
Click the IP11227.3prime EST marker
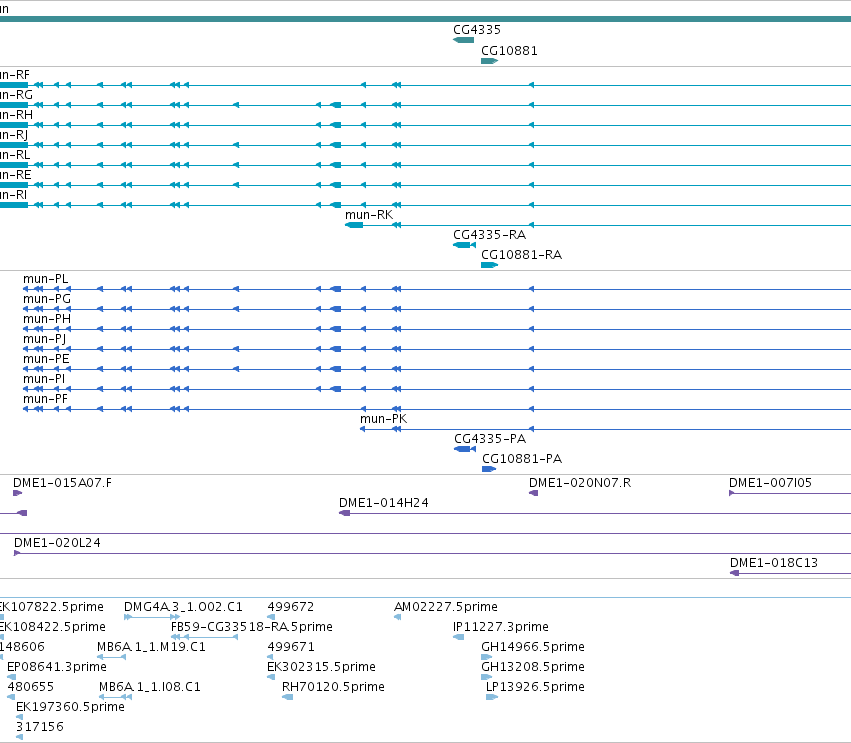tap(459, 637)
